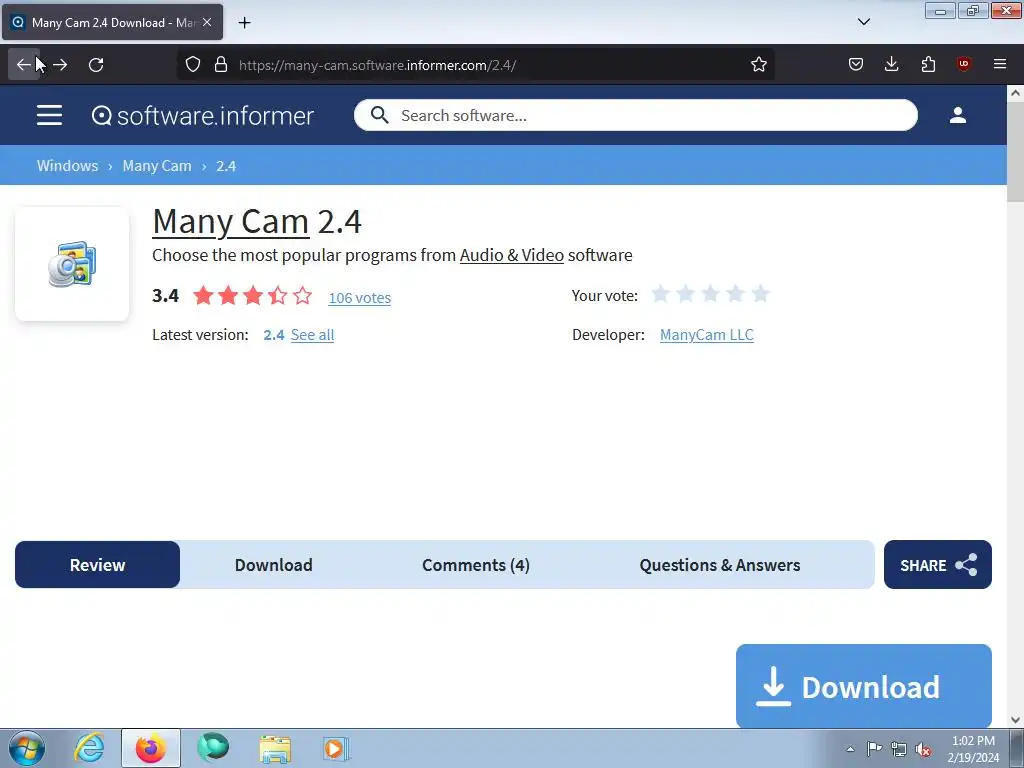Select the Review tab
This screenshot has width=1024, height=768.
[x=97, y=565]
